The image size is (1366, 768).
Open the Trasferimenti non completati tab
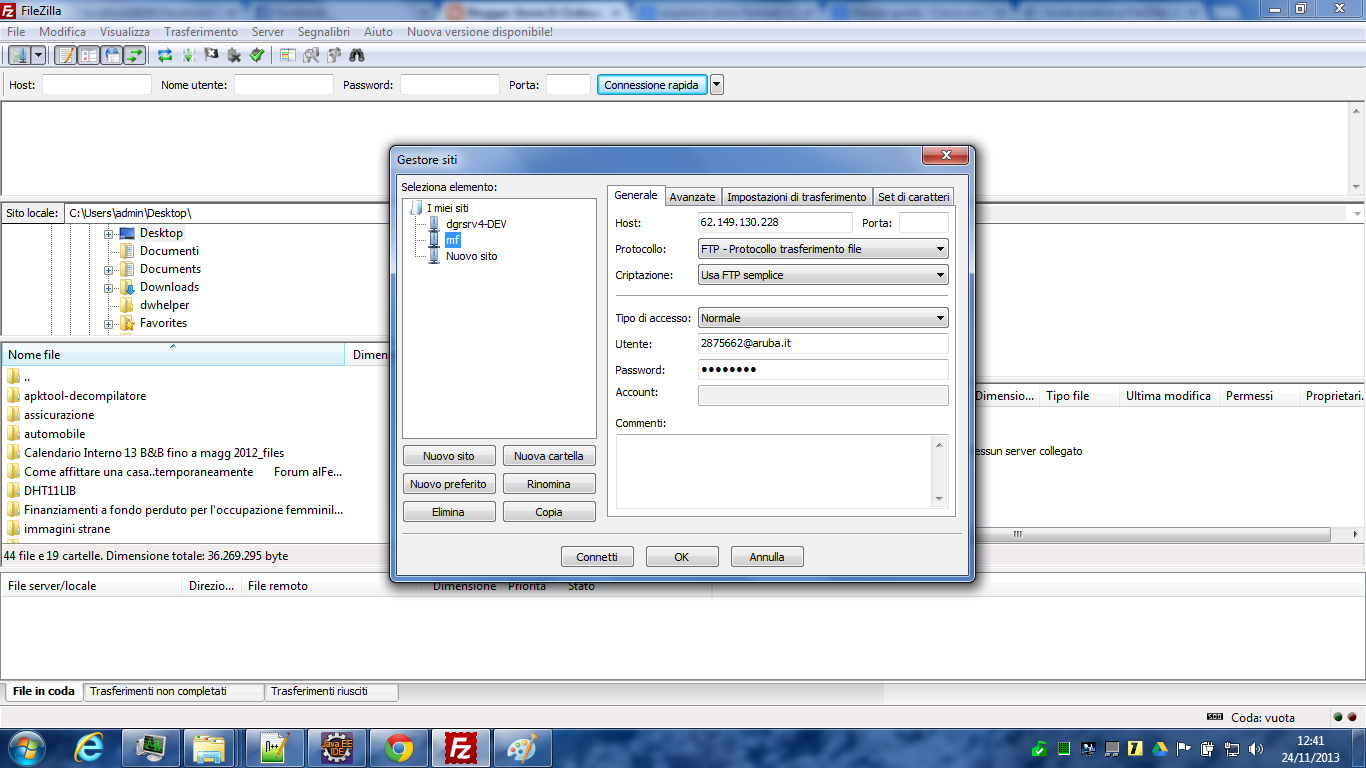click(x=172, y=691)
